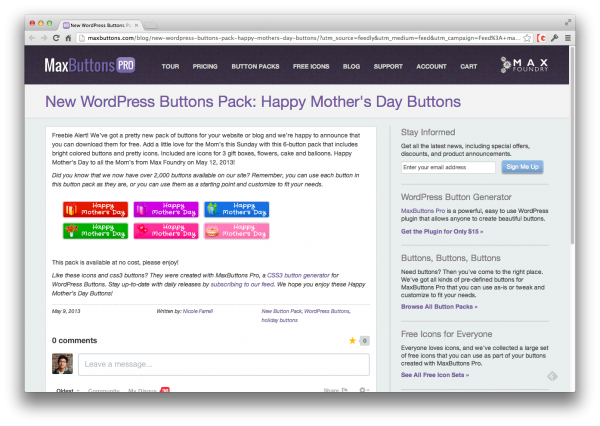Image resolution: width=600 pixels, height=426 pixels.
Task: Toggle fullscreen with the expand arrows icon
Action: tap(568, 23)
